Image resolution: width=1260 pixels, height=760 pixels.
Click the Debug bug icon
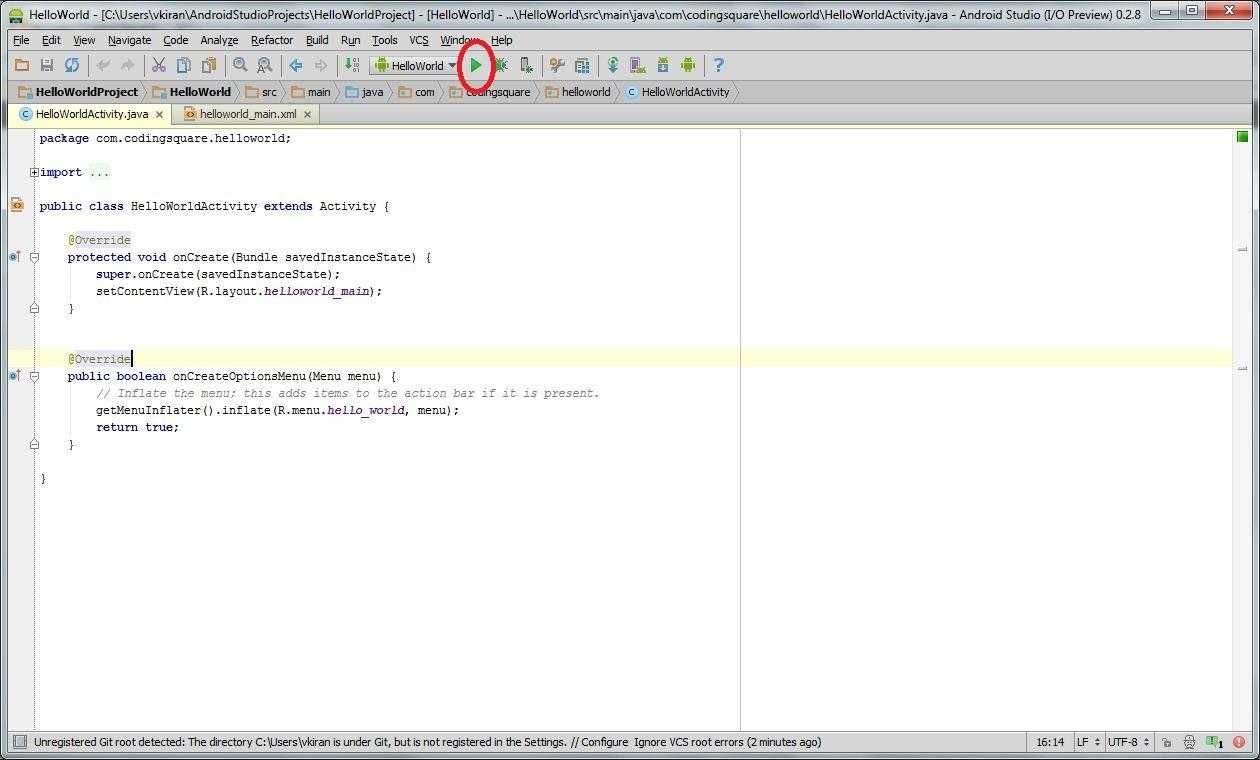point(501,65)
